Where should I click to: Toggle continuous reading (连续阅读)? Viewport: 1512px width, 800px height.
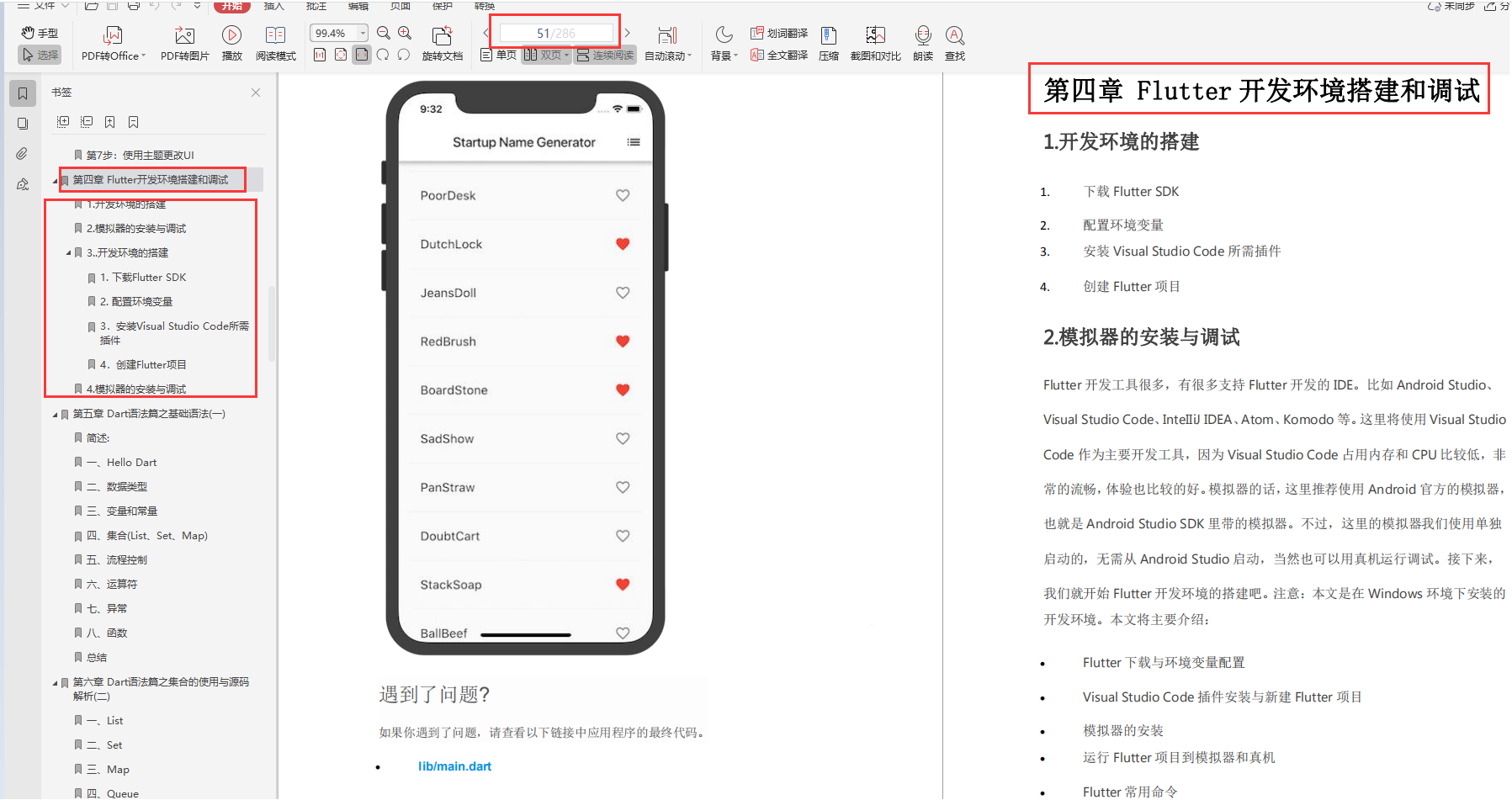pyautogui.click(x=606, y=55)
